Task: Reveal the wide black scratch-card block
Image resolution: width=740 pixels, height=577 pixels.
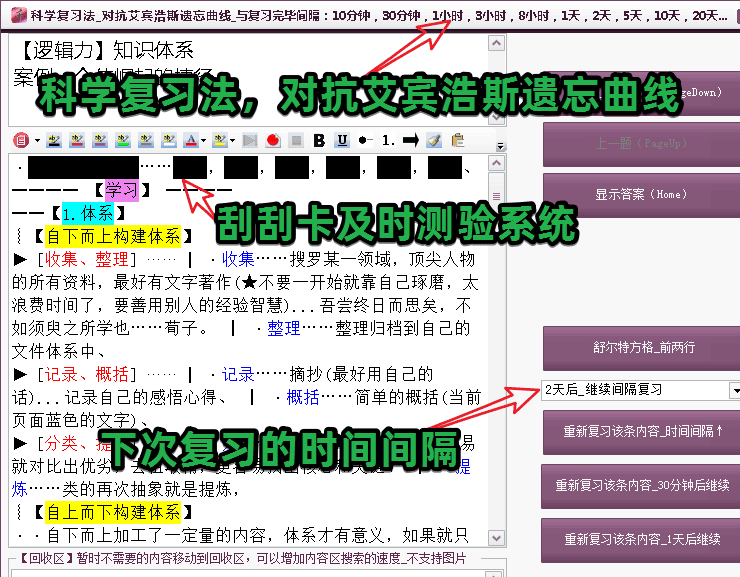Action: (84, 167)
